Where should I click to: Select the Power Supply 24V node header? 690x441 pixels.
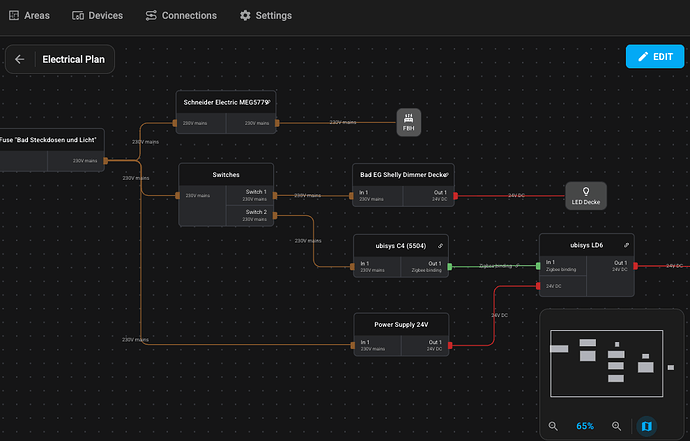click(x=401, y=324)
